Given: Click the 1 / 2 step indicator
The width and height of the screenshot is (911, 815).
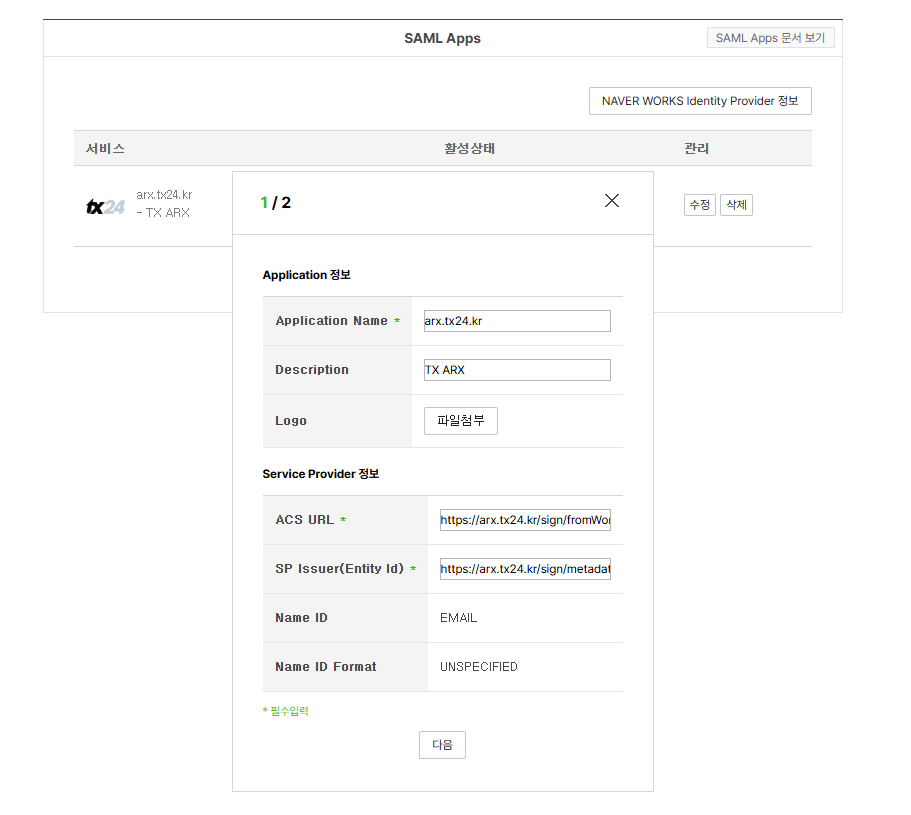Looking at the screenshot, I should (276, 203).
